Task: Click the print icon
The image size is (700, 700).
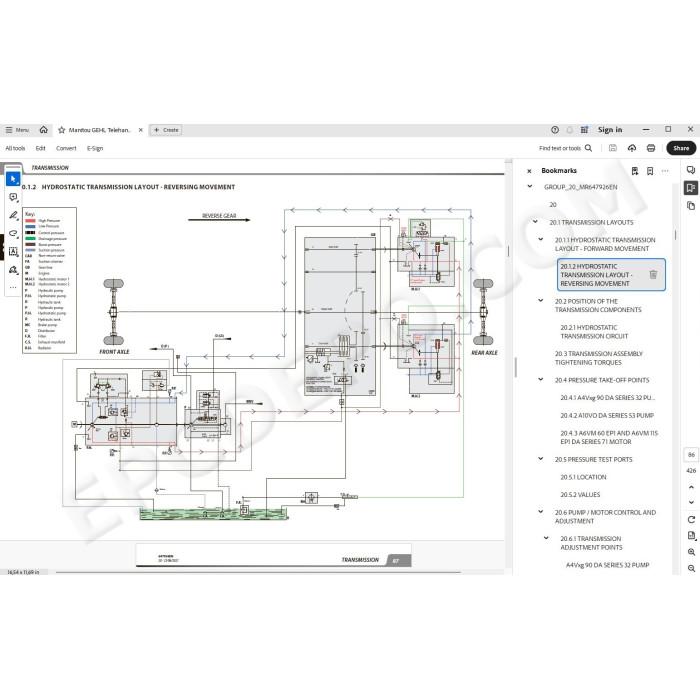Action: click(x=651, y=148)
